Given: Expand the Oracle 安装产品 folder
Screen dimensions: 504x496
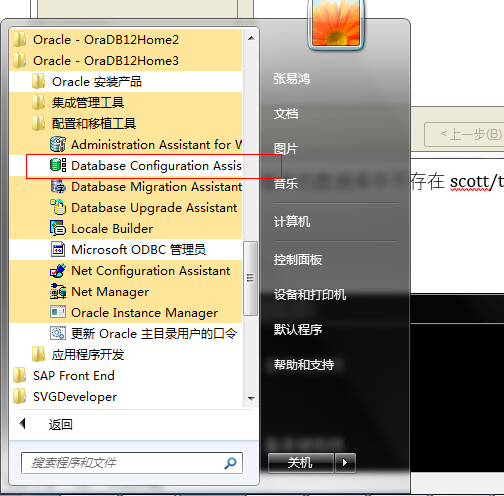Looking at the screenshot, I should tap(126, 82).
